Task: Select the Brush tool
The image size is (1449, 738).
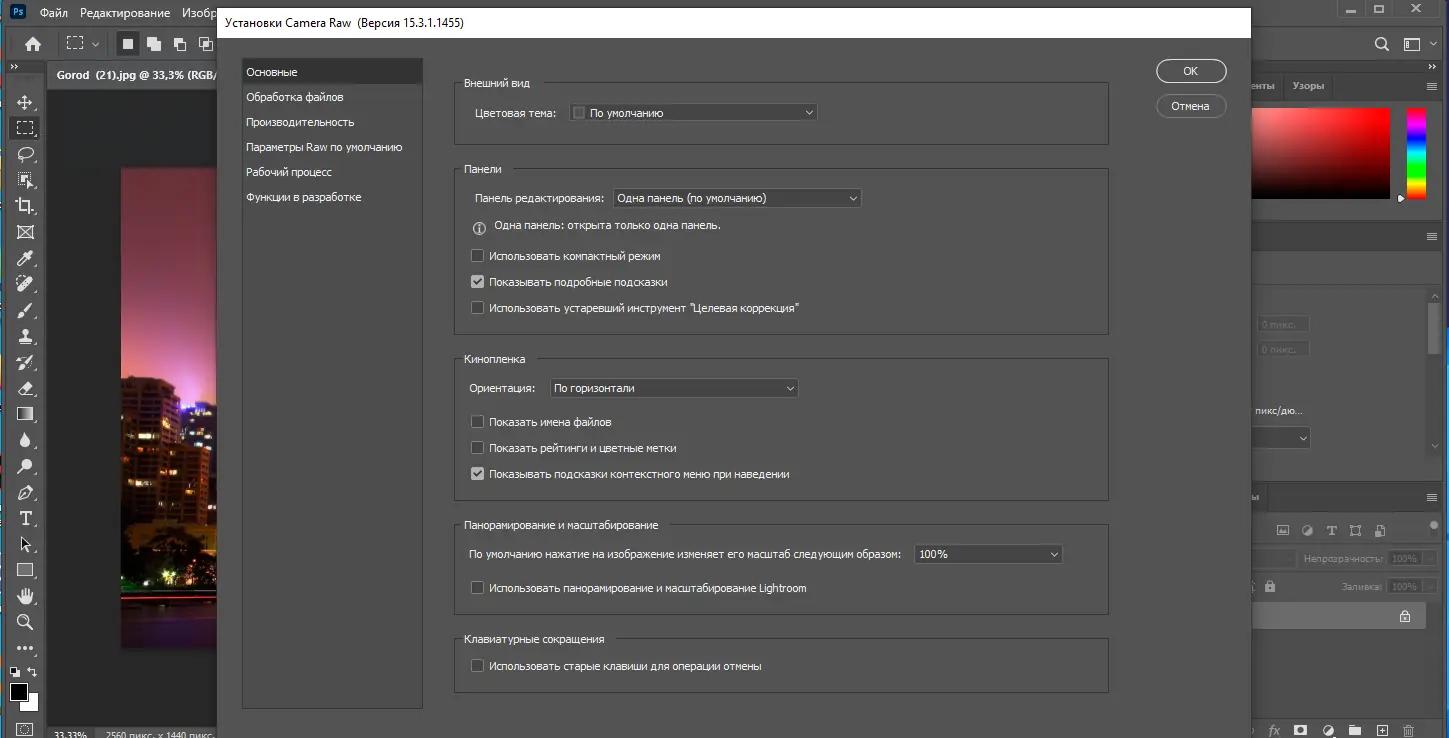Action: tap(25, 310)
